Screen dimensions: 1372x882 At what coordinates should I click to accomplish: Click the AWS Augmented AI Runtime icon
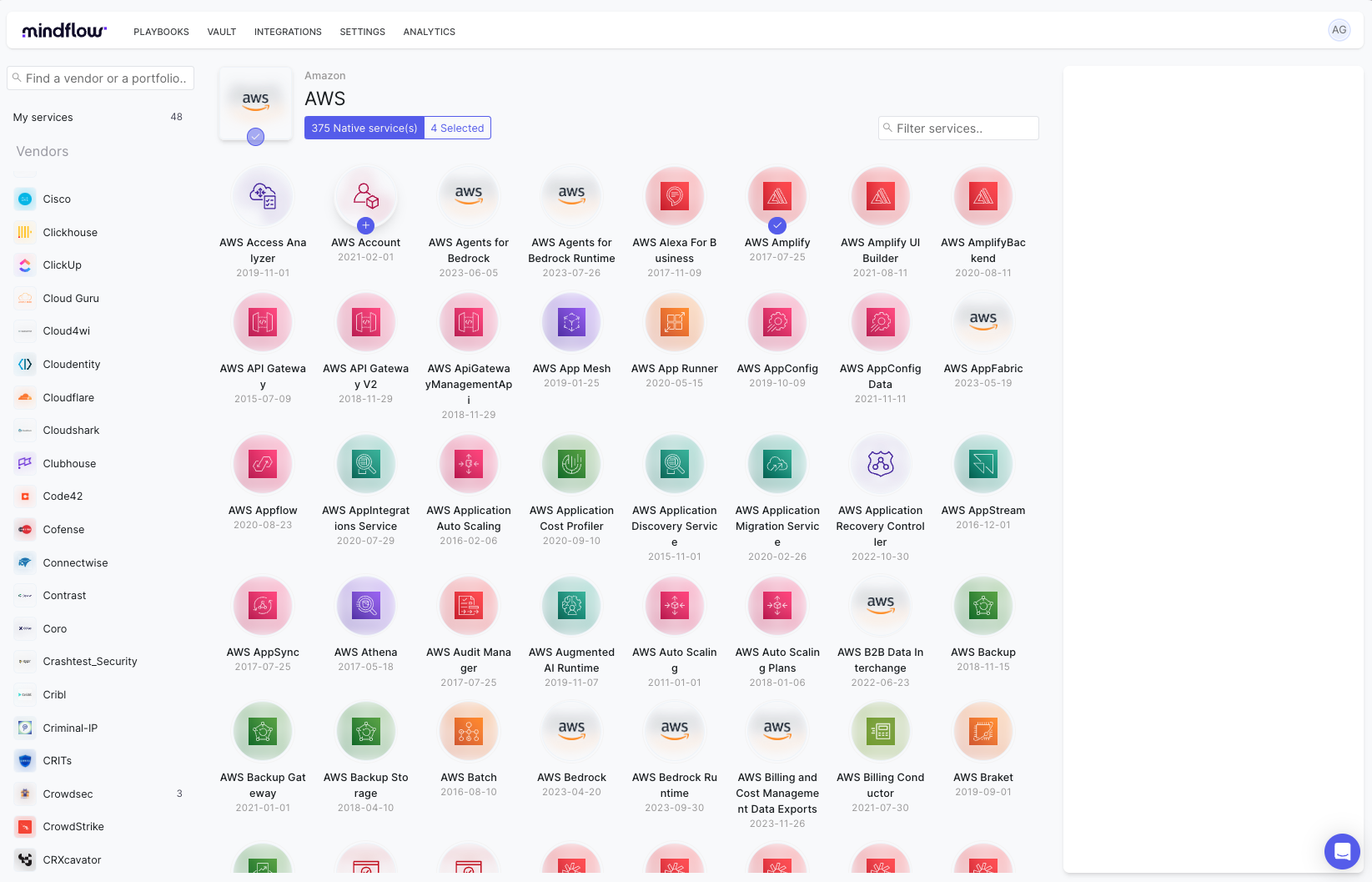point(571,606)
